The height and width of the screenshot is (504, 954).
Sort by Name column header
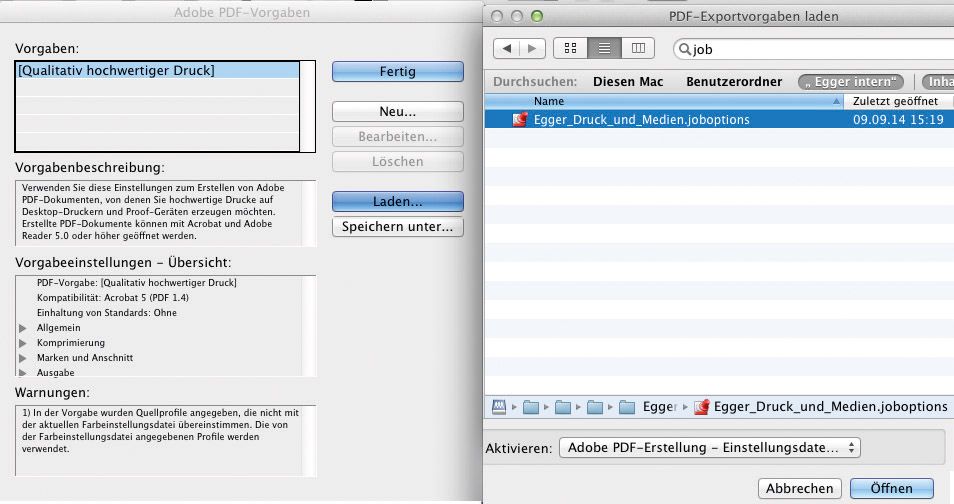coord(664,101)
